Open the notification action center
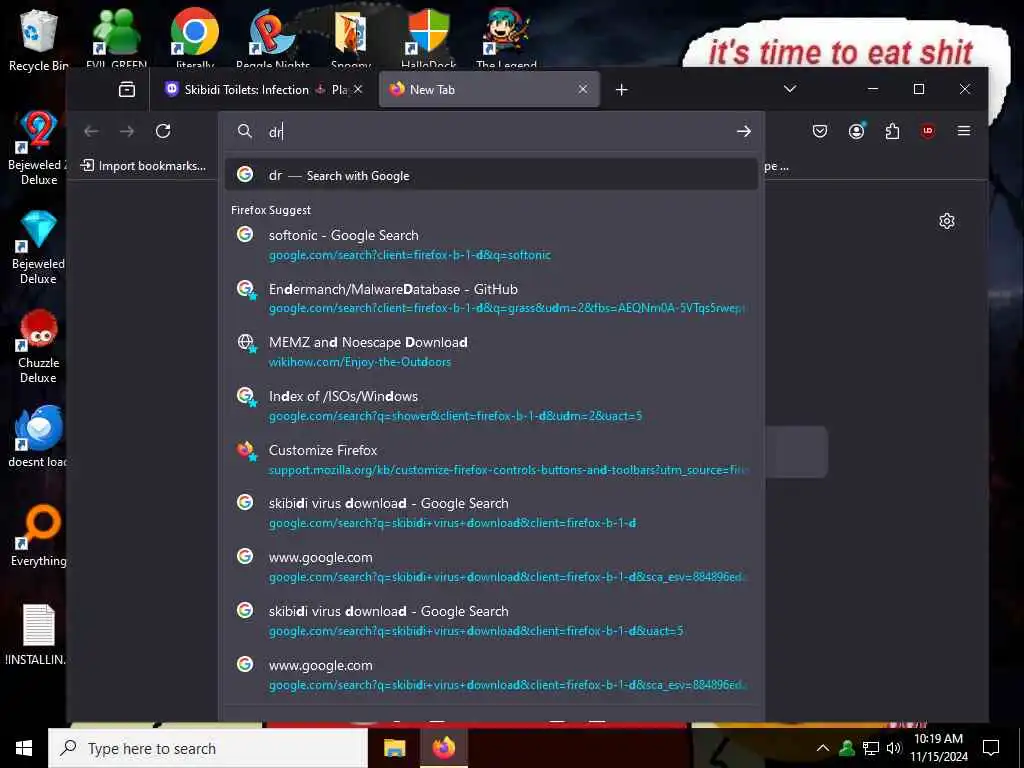The height and width of the screenshot is (768, 1024). pyautogui.click(x=991, y=748)
